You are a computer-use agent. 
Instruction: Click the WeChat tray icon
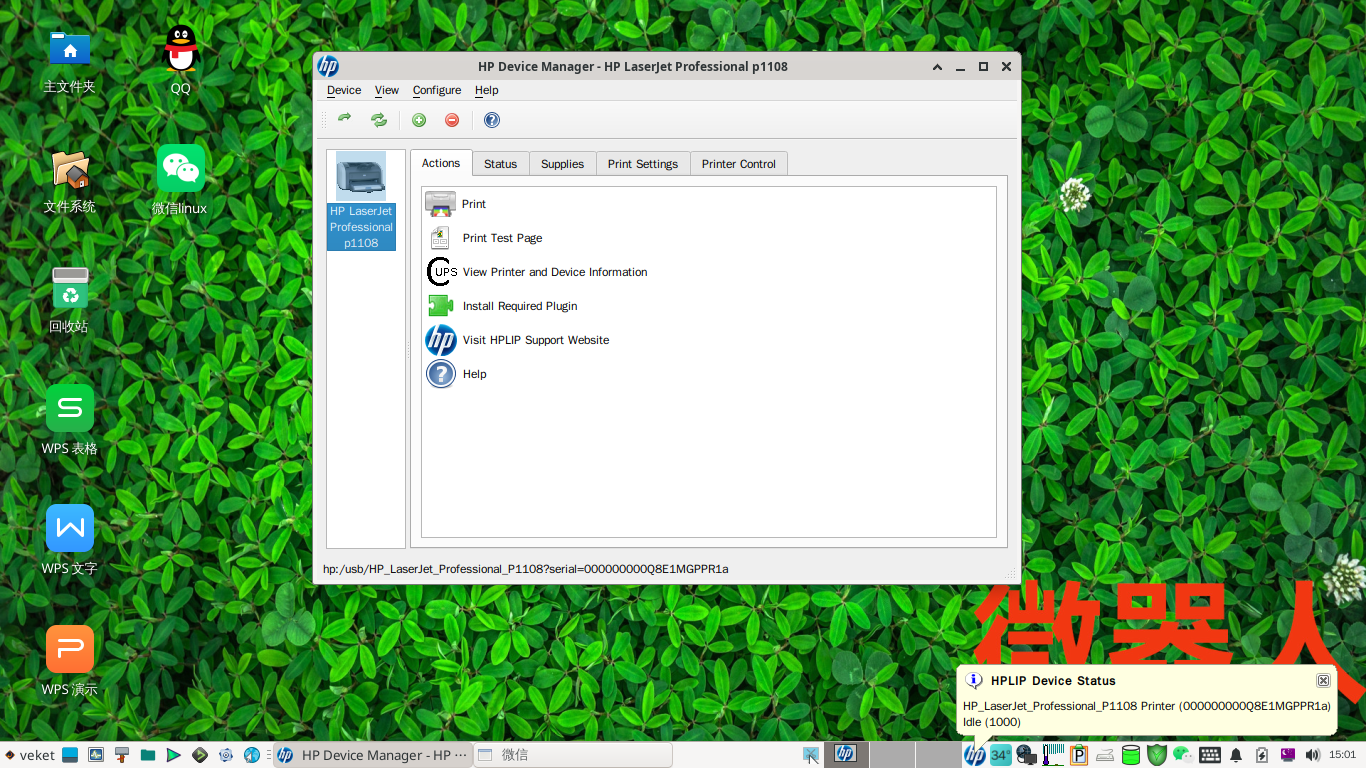(1183, 755)
